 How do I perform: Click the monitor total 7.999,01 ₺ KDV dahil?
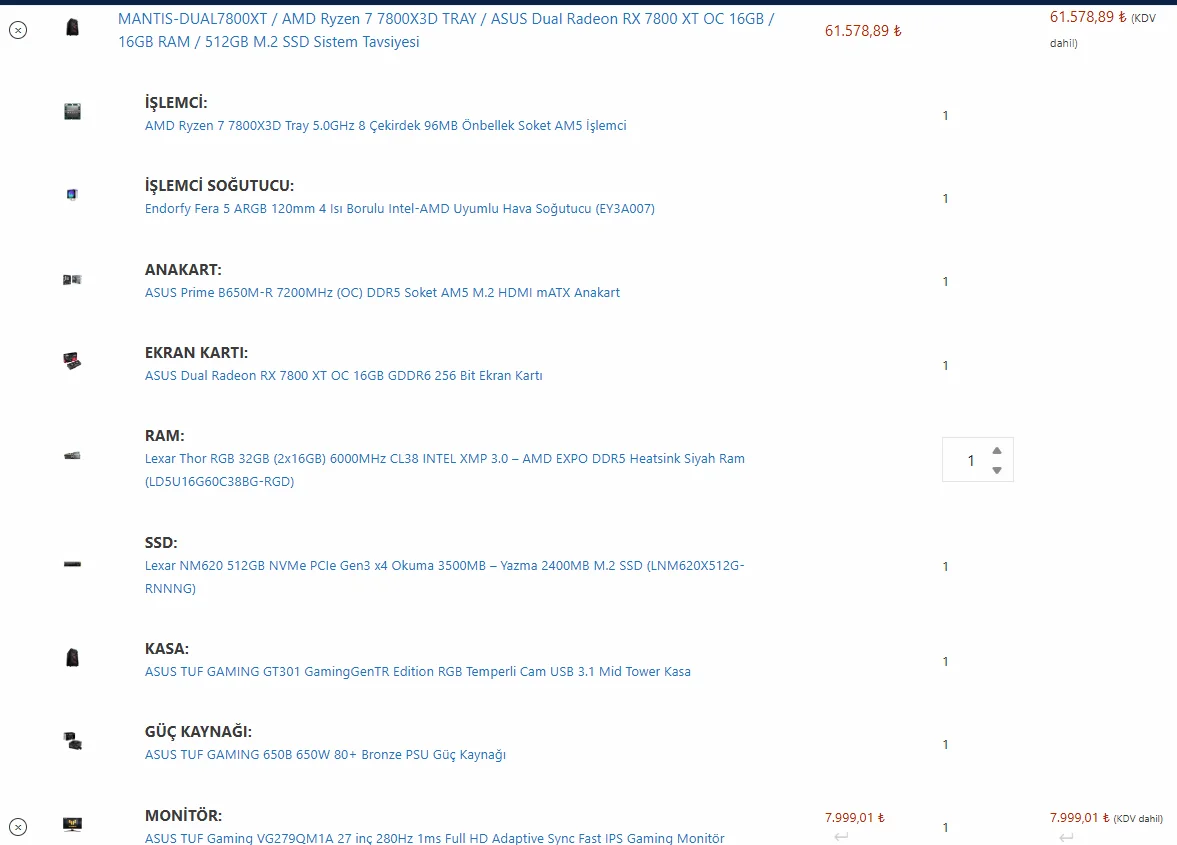tap(1106, 818)
